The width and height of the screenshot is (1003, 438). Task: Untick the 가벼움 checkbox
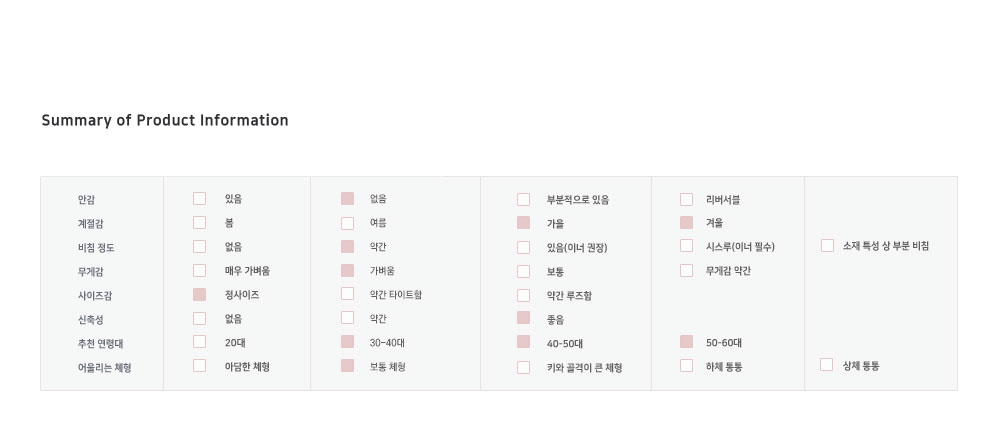pos(348,271)
